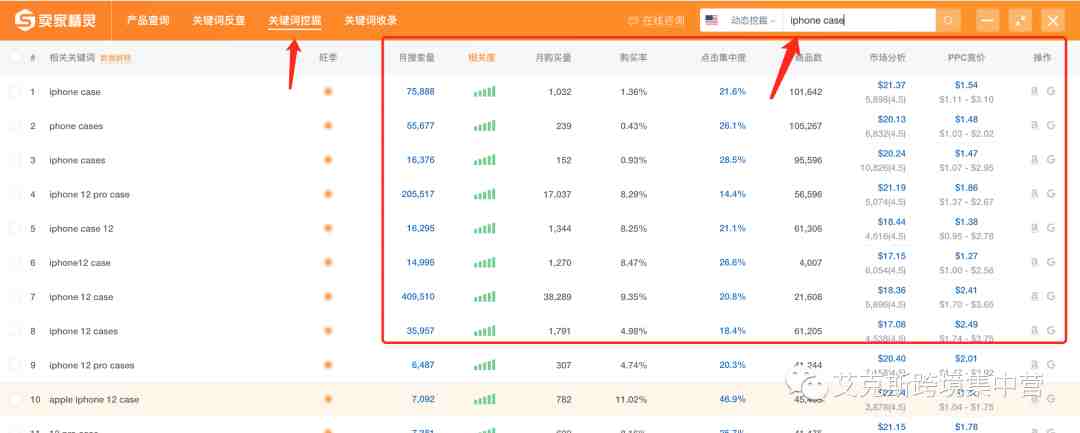Check the box for iphone case 12

pos(15,229)
